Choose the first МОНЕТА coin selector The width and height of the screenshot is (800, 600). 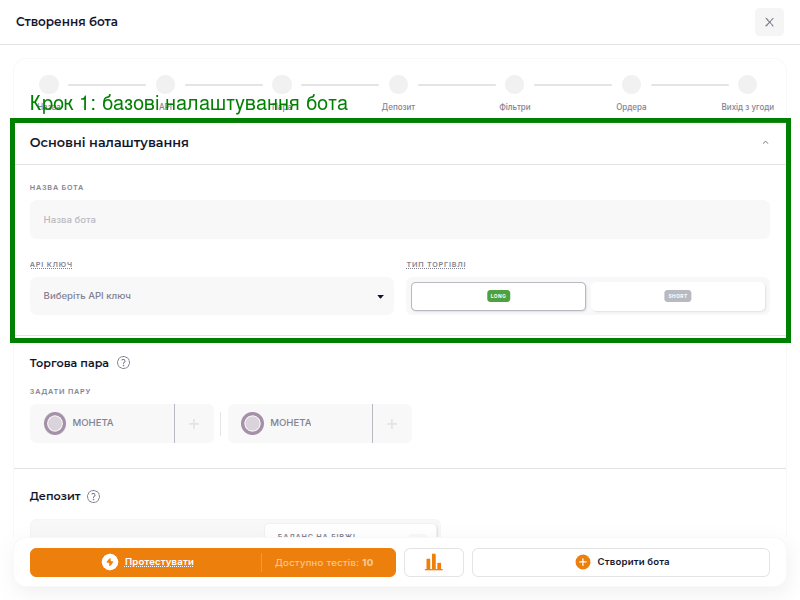click(x=102, y=423)
